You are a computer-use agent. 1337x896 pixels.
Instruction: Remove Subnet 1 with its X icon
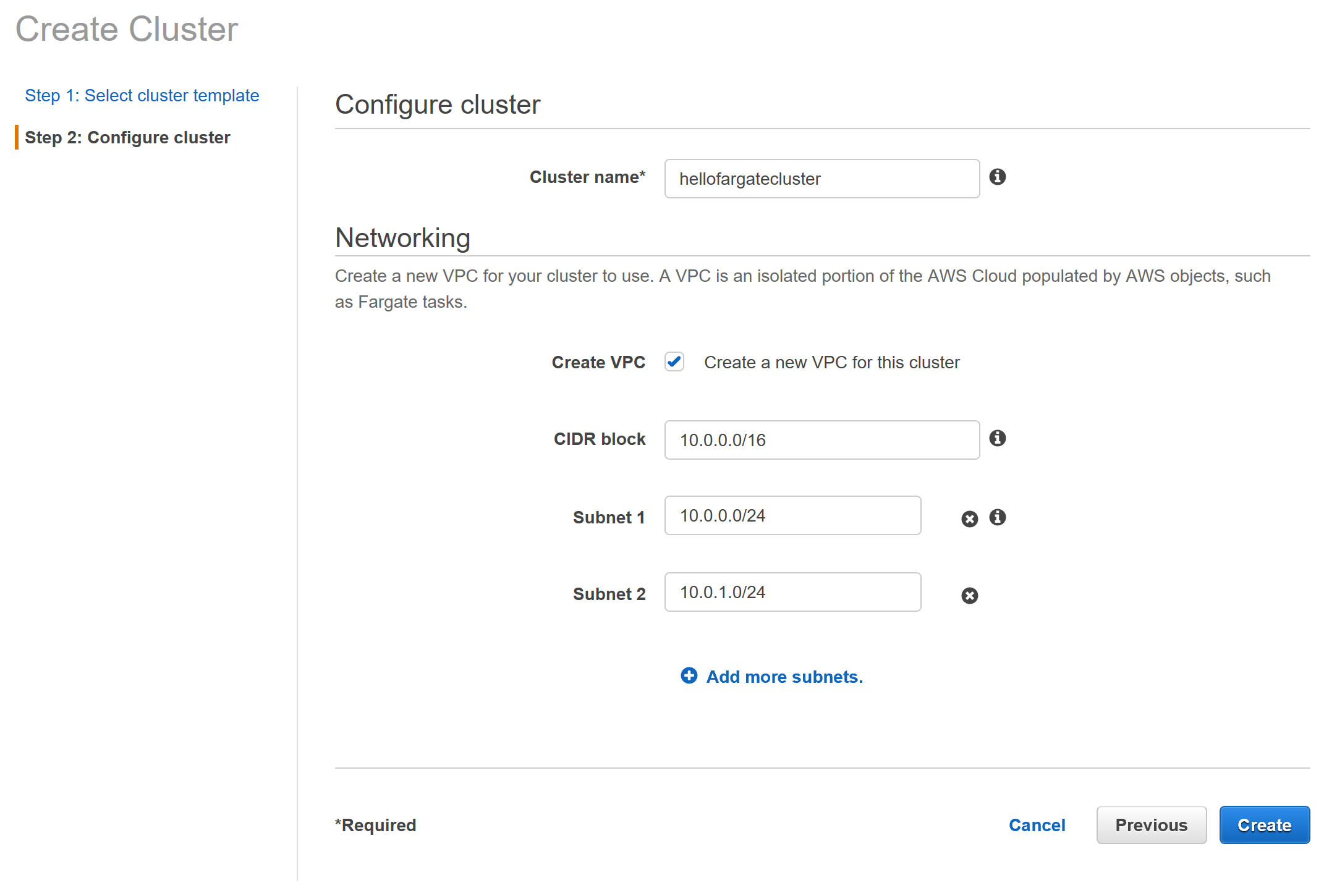[x=969, y=518]
